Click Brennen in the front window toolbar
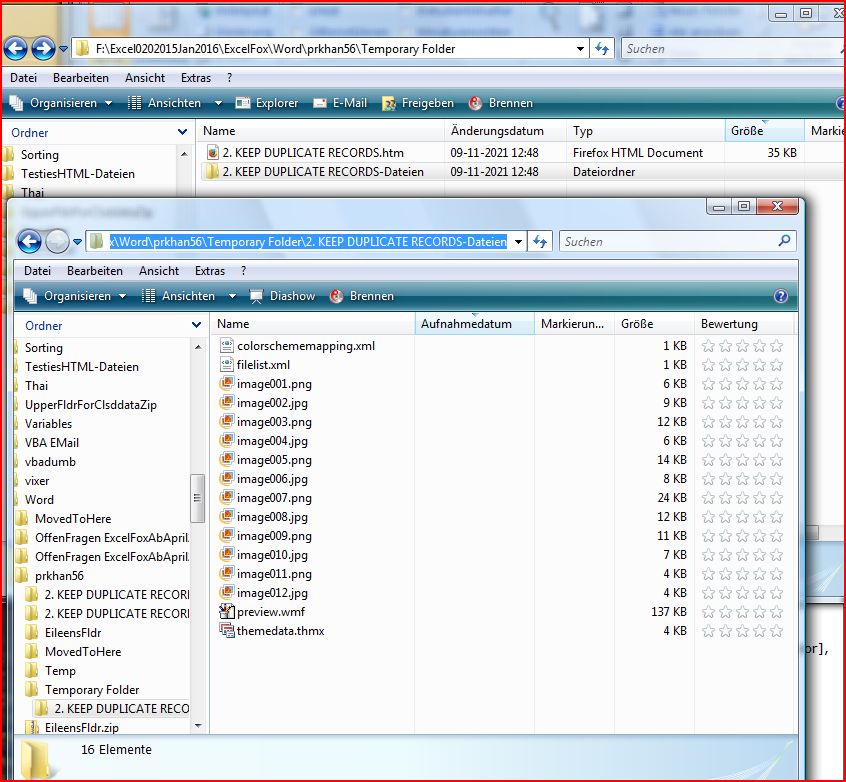Image resolution: width=846 pixels, height=782 pixels. click(x=362, y=296)
